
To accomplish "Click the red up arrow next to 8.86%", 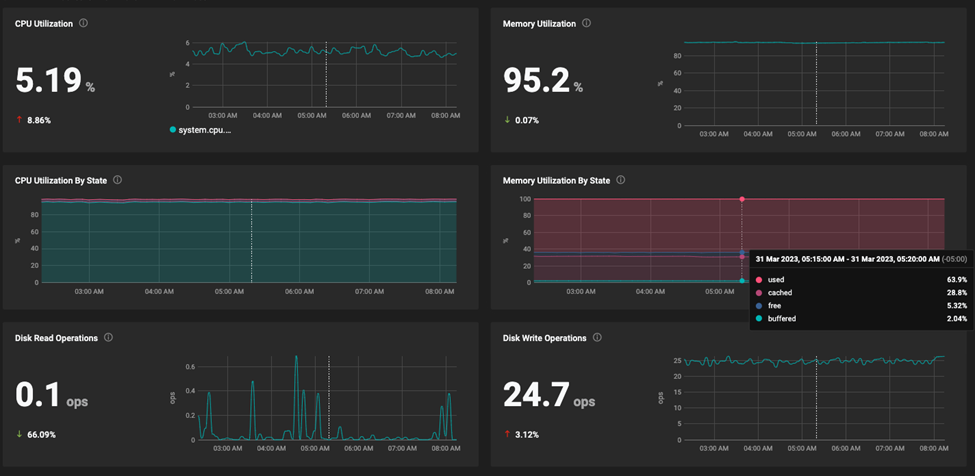I will point(19,120).
